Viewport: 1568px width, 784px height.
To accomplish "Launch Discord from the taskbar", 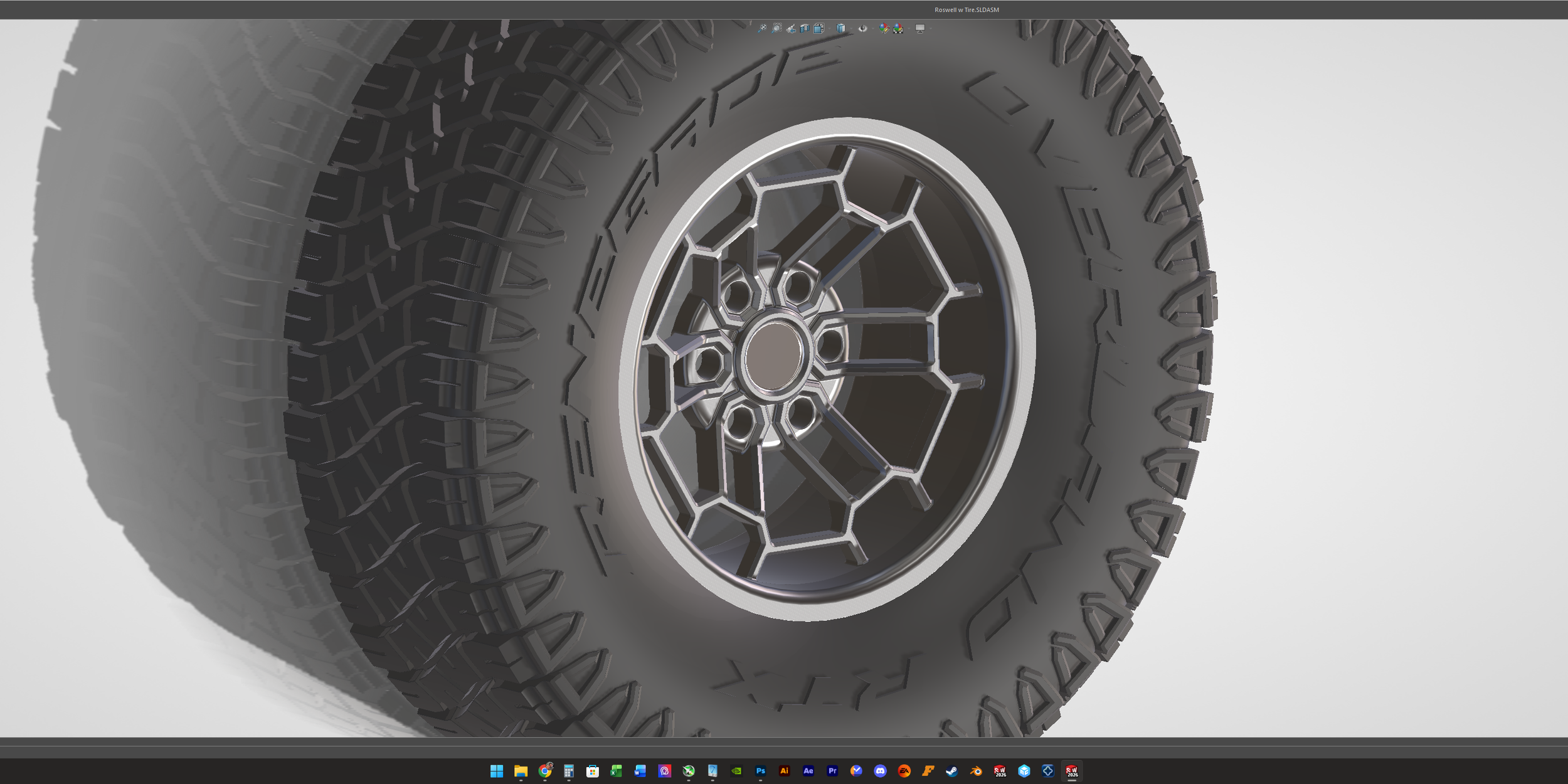I will 880,771.
